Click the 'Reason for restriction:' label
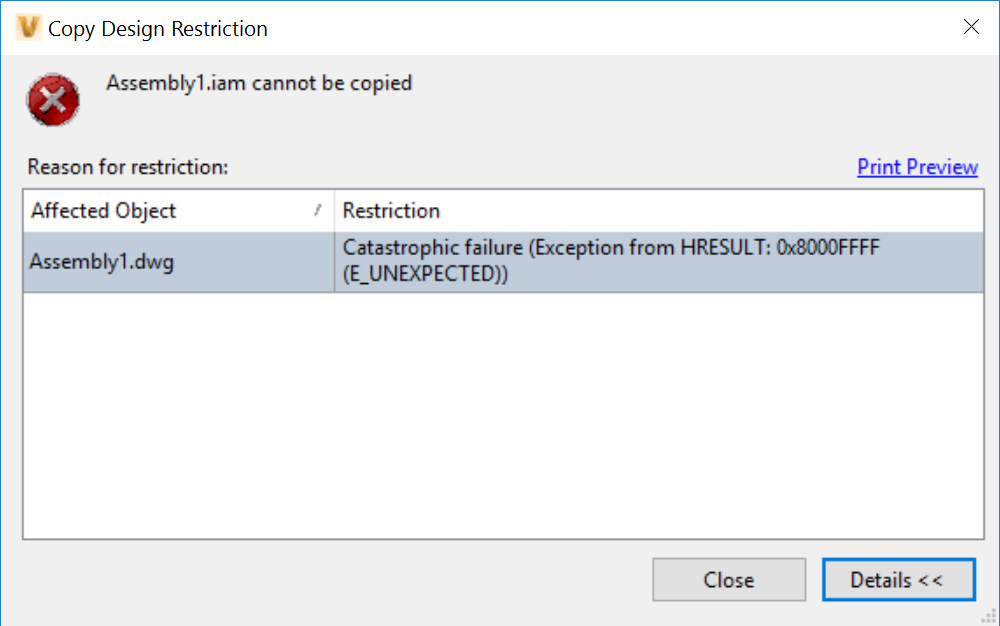The width and height of the screenshot is (1000, 626). click(128, 167)
